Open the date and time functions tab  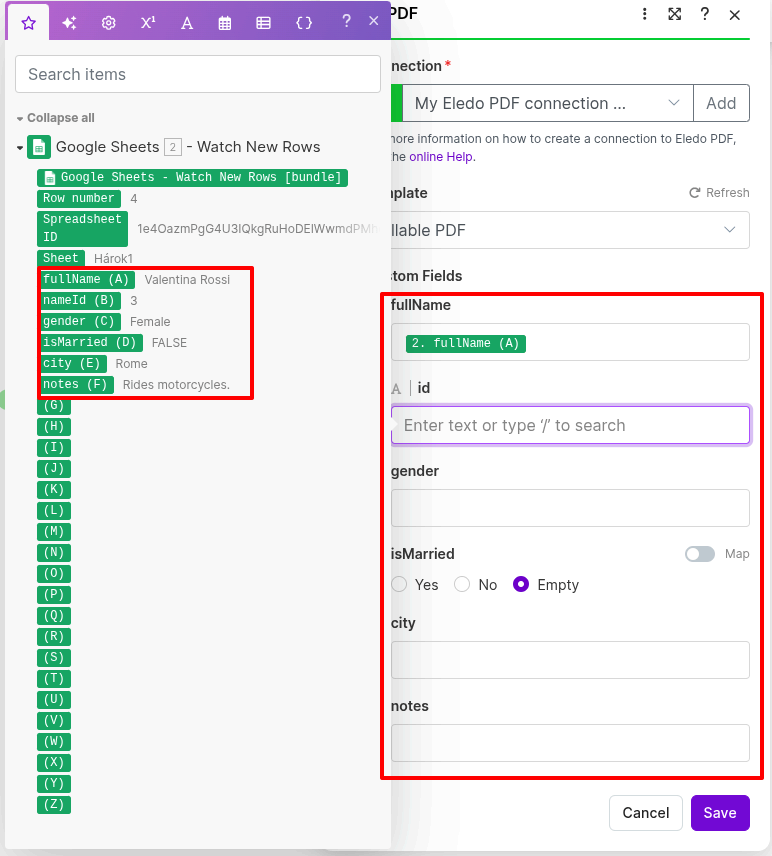[x=225, y=22]
